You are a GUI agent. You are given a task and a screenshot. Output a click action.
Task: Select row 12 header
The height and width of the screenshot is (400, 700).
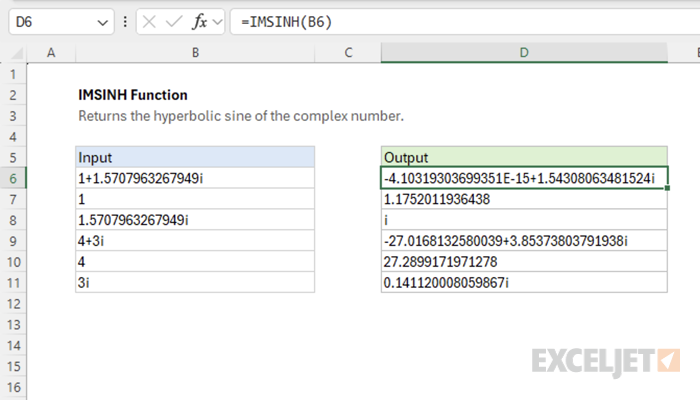(x=13, y=304)
